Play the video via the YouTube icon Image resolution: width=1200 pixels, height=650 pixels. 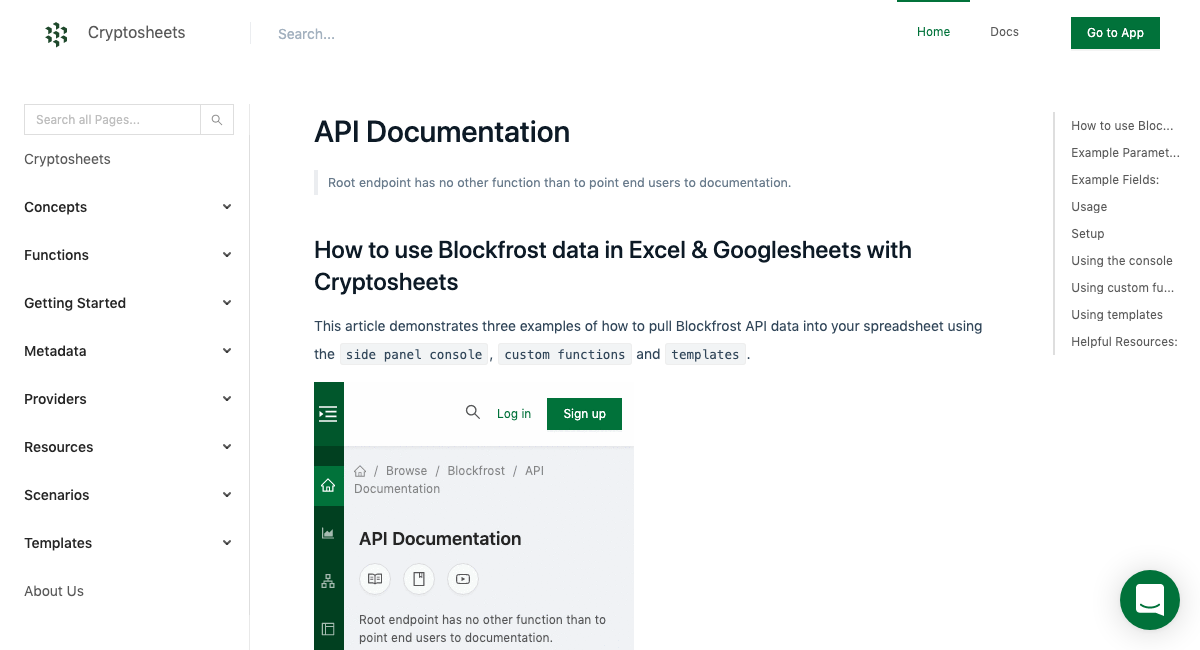(462, 579)
